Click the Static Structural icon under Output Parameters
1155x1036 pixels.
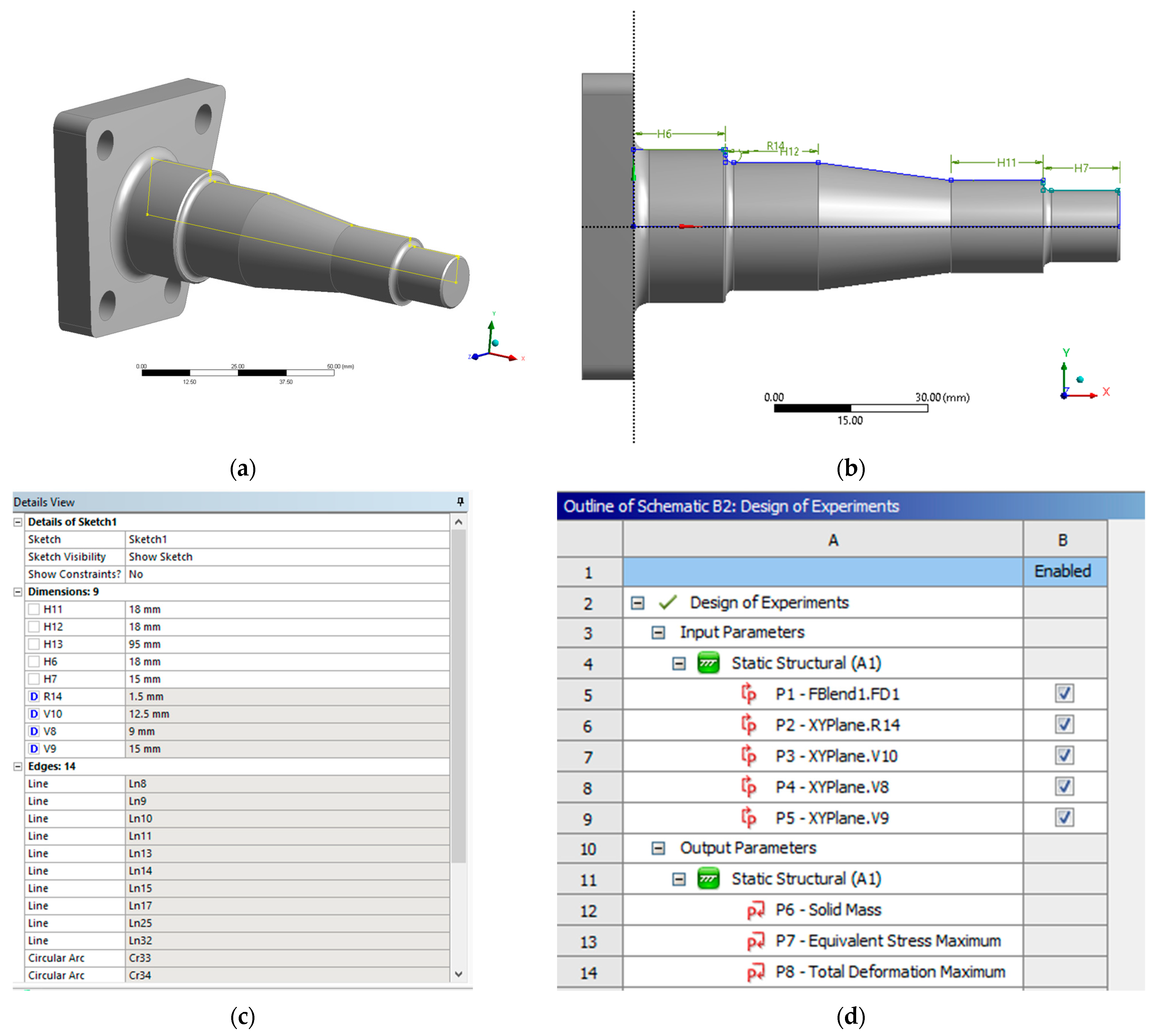(708, 879)
